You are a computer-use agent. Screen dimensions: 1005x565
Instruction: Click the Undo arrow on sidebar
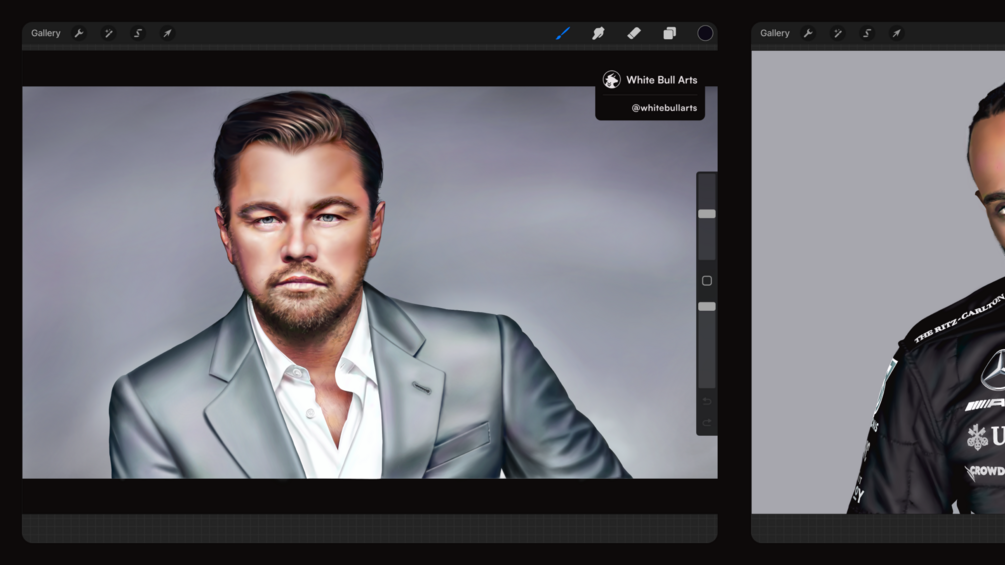coord(707,402)
